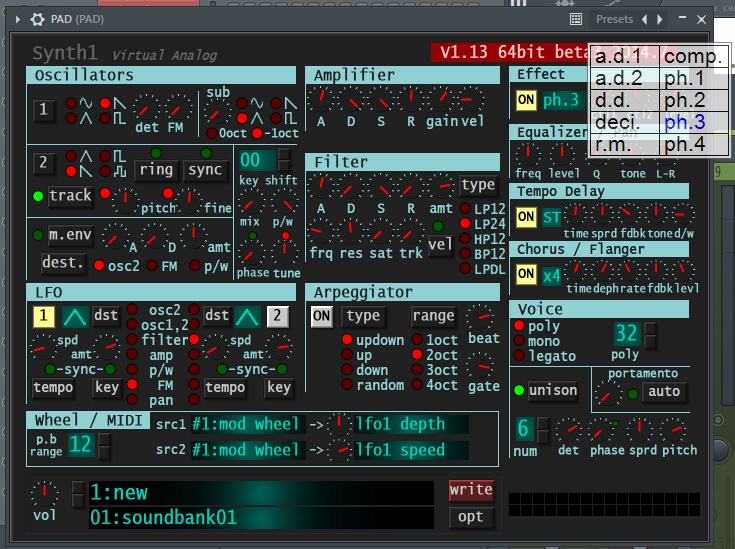Go to next preset arrow
This screenshot has height=549, width=735.
(660, 19)
